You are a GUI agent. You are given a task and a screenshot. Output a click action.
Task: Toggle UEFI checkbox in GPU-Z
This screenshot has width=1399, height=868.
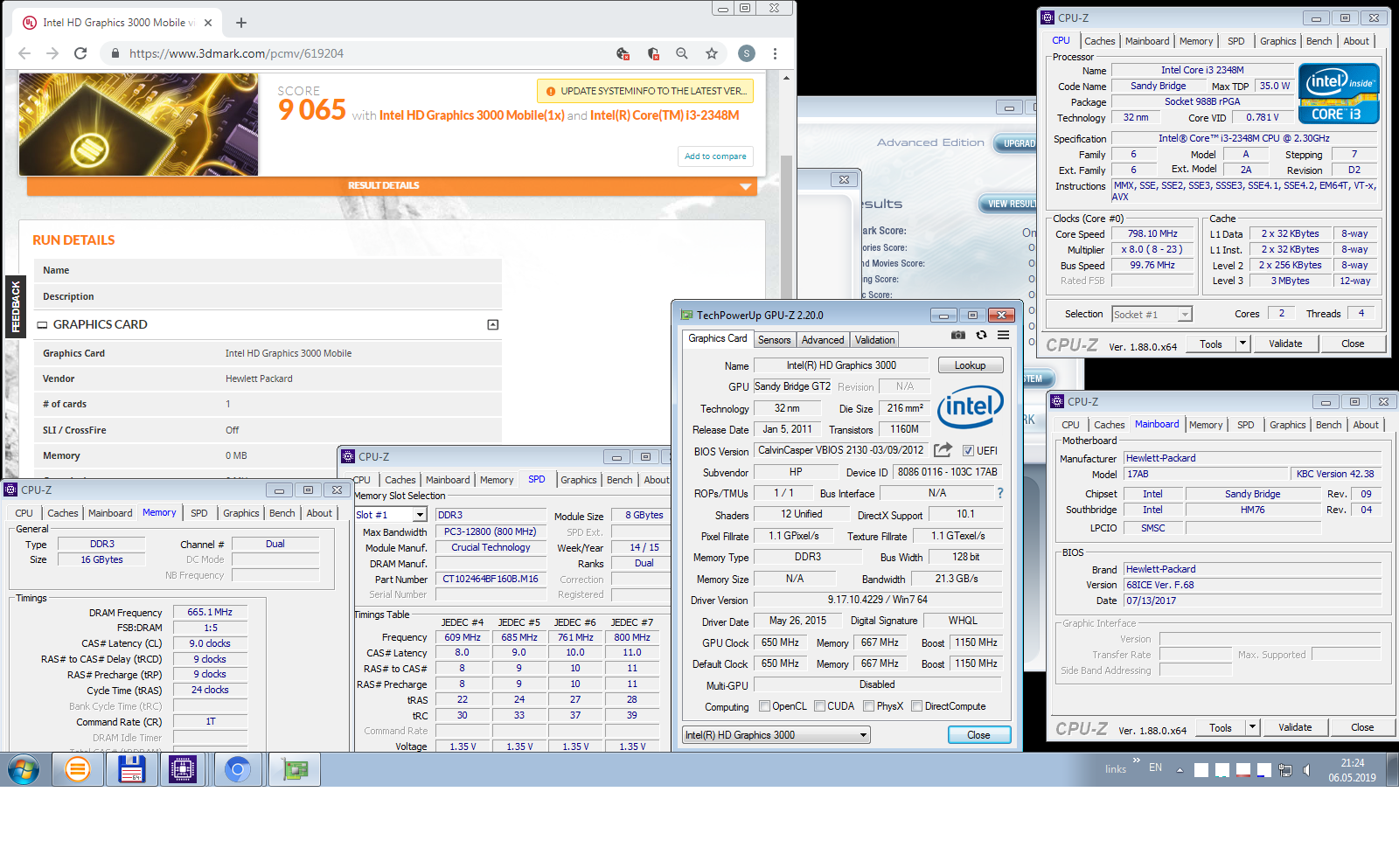pos(968,451)
